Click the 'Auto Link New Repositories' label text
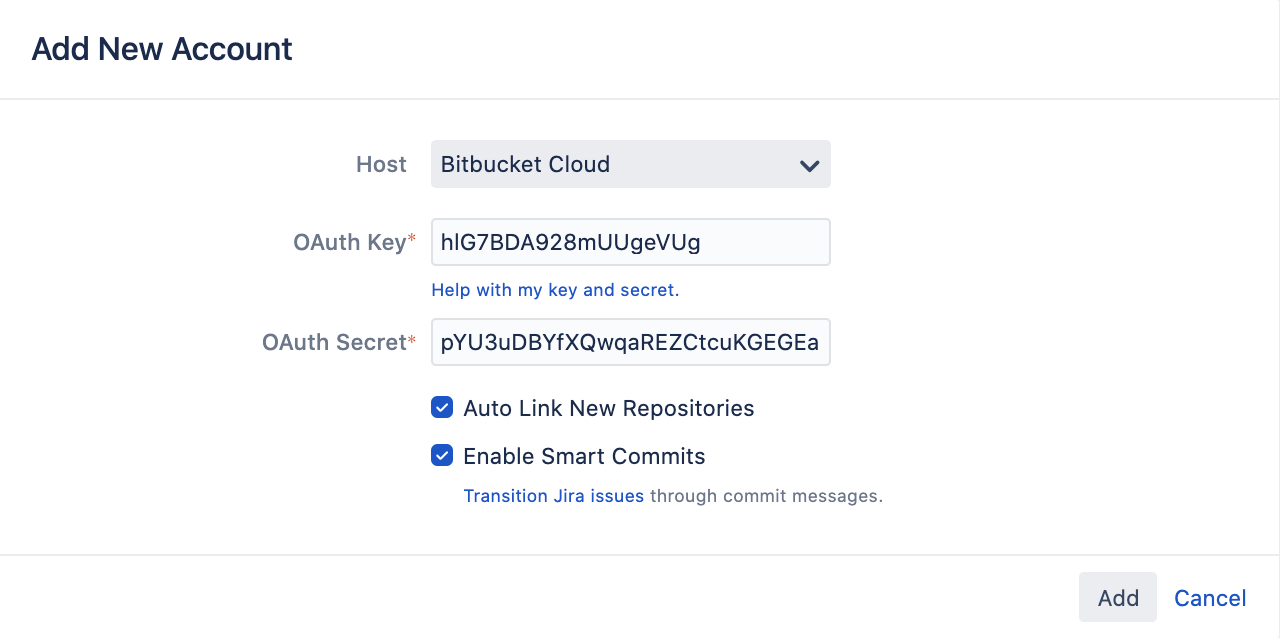Image resolution: width=1280 pixels, height=638 pixels. pos(608,408)
